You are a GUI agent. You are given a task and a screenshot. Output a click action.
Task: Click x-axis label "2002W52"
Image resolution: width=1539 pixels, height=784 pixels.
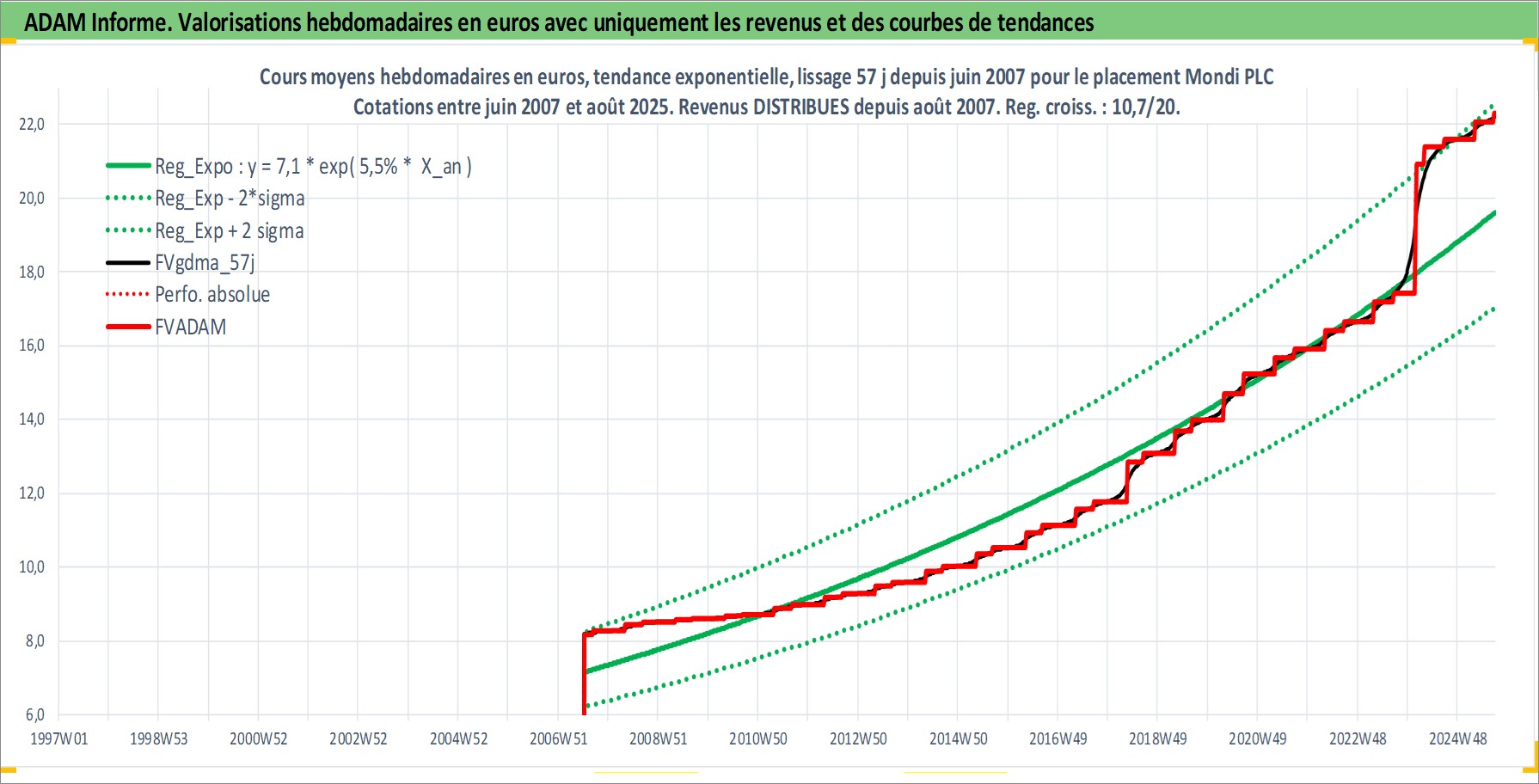click(359, 739)
